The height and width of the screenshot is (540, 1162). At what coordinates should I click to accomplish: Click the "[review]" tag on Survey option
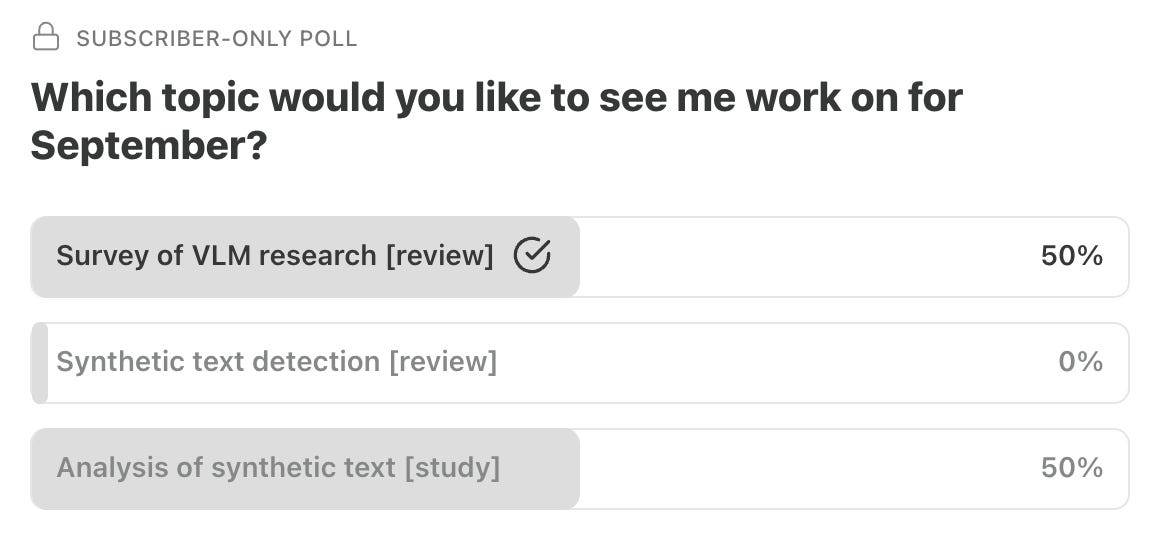(x=440, y=257)
